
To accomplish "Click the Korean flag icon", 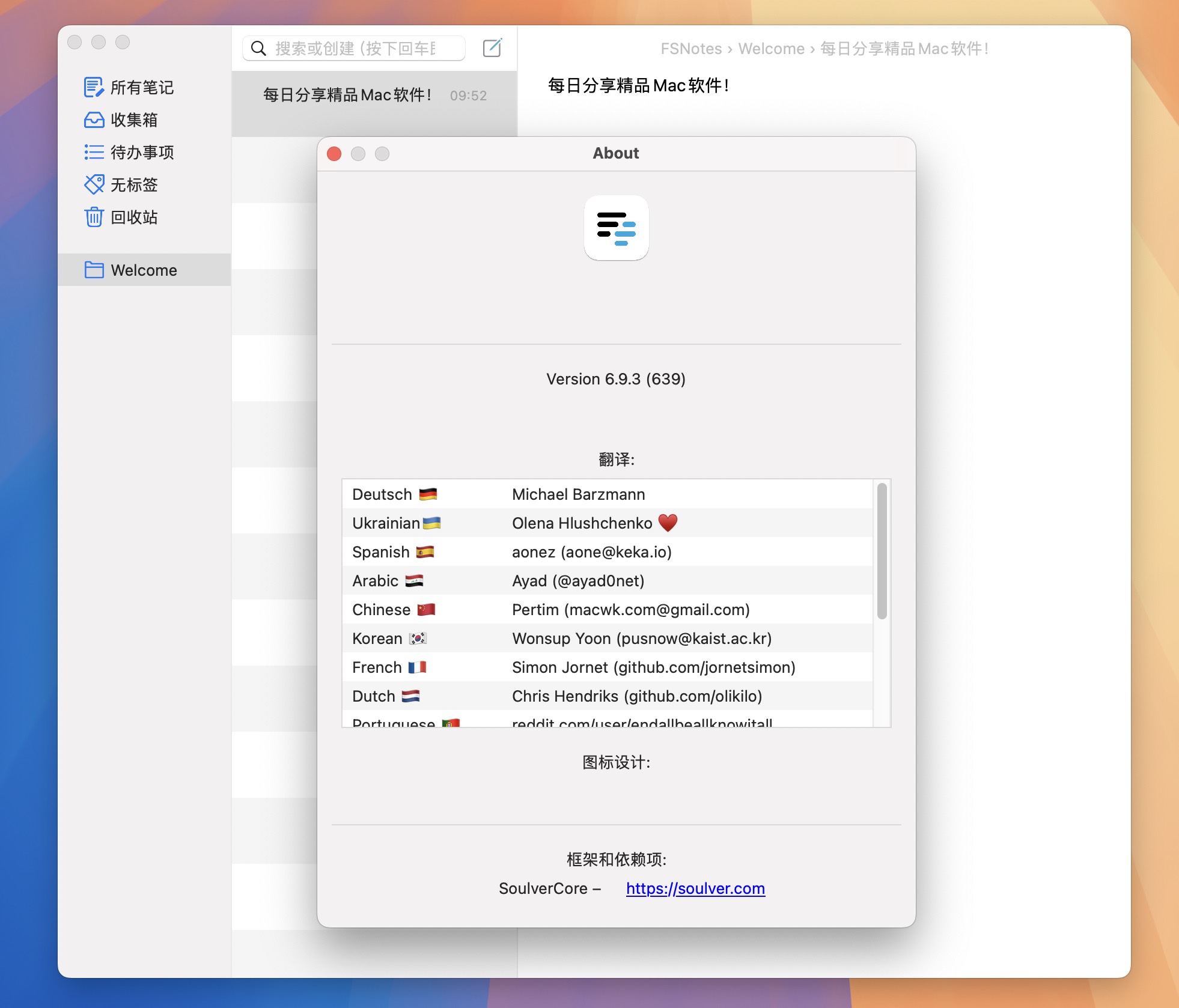I will coord(418,638).
